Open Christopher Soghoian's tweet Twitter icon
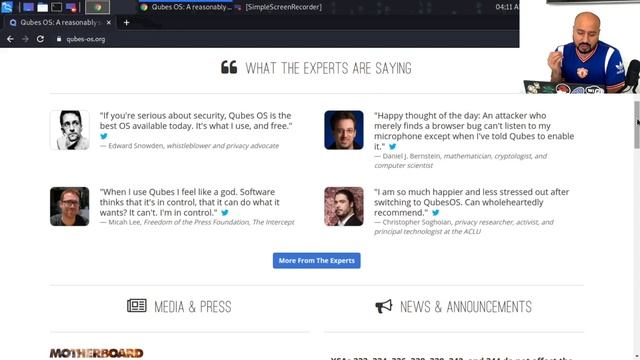640x360 pixels. [x=436, y=212]
